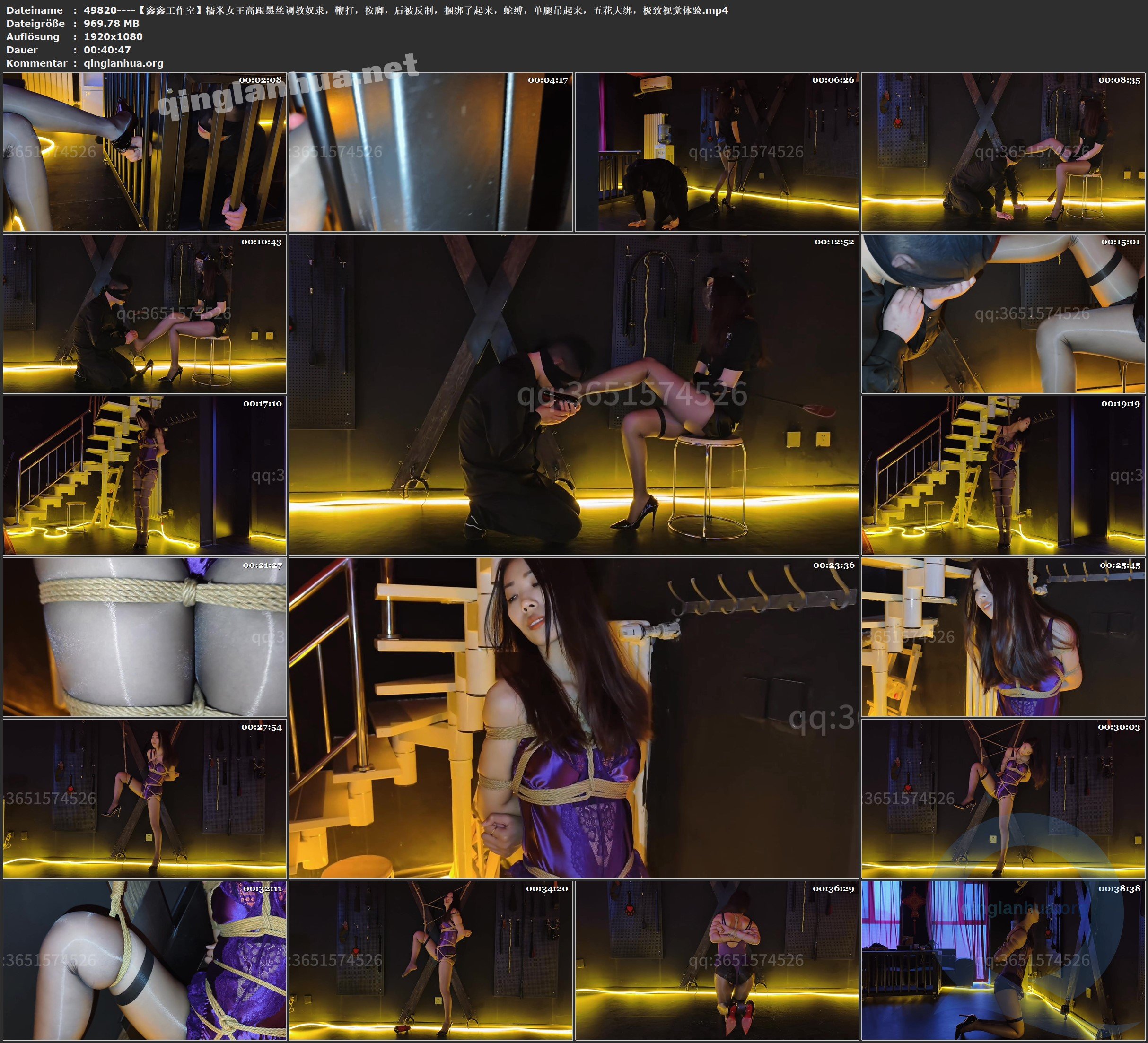Select the frame marked 00:17:10
Screen dimensions: 1148x1043
tap(145, 475)
